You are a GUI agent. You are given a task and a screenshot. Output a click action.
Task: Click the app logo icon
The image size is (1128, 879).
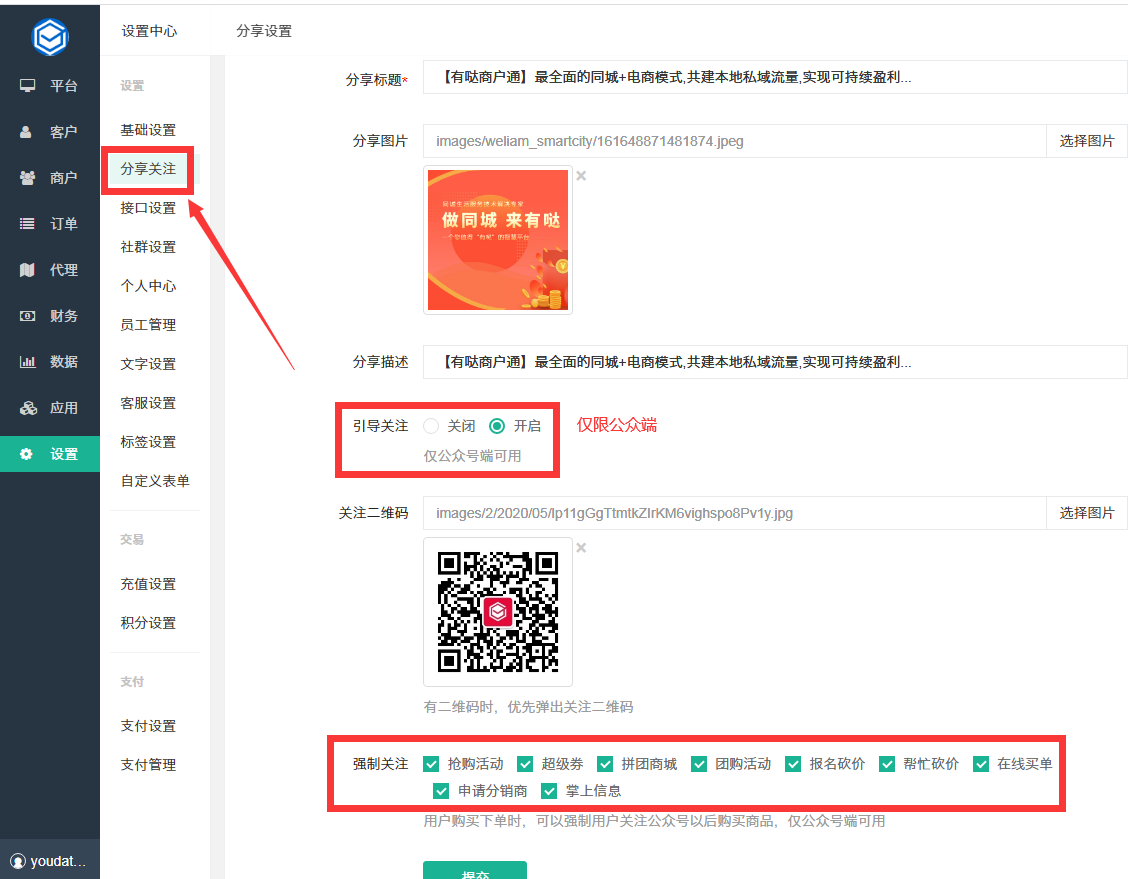50,36
